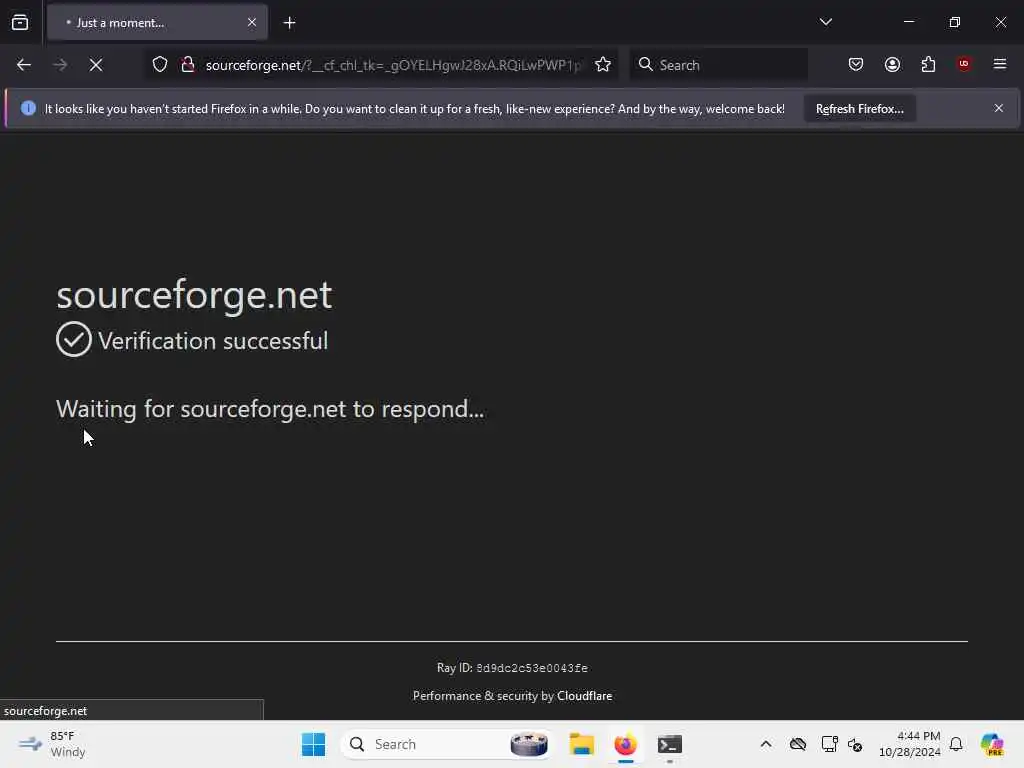Bookmark this page with the star
This screenshot has width=1024, height=768.
[603, 65]
